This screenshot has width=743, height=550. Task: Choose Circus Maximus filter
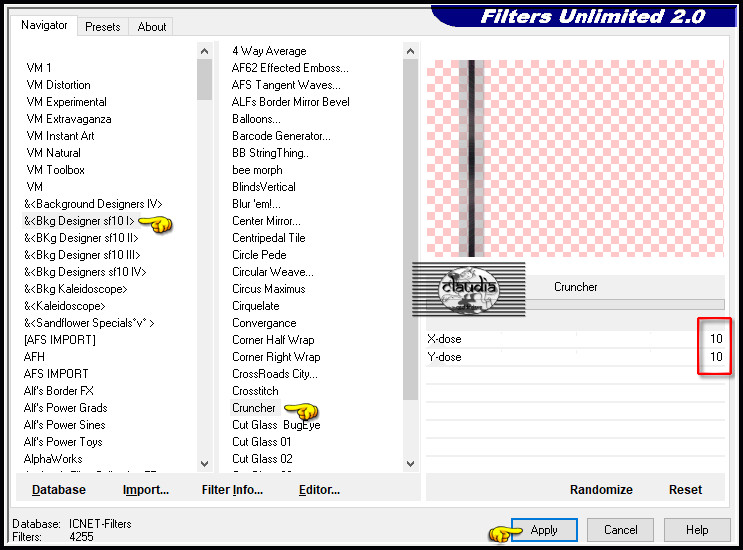(269, 289)
